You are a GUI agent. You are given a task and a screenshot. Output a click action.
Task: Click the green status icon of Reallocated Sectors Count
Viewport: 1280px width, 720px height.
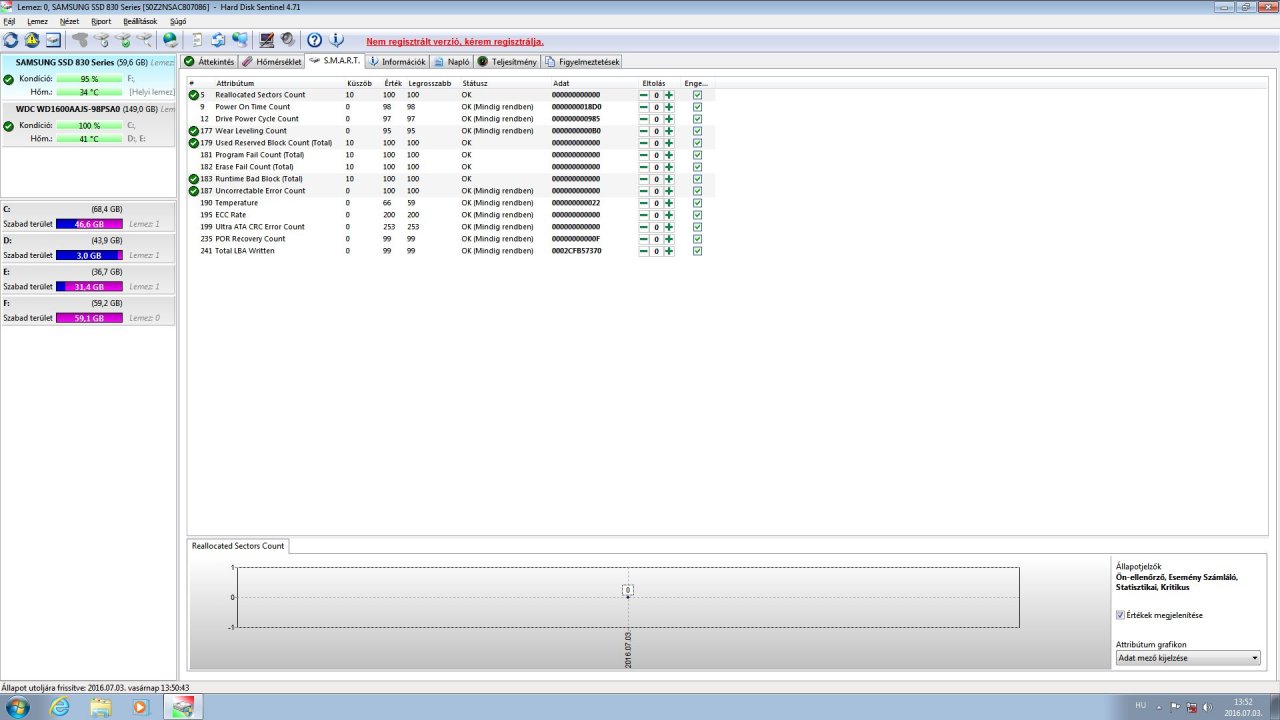pos(194,95)
